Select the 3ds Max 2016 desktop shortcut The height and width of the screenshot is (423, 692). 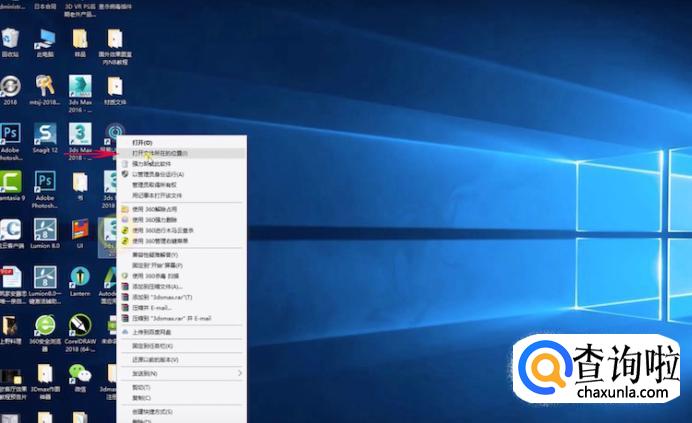80,93
